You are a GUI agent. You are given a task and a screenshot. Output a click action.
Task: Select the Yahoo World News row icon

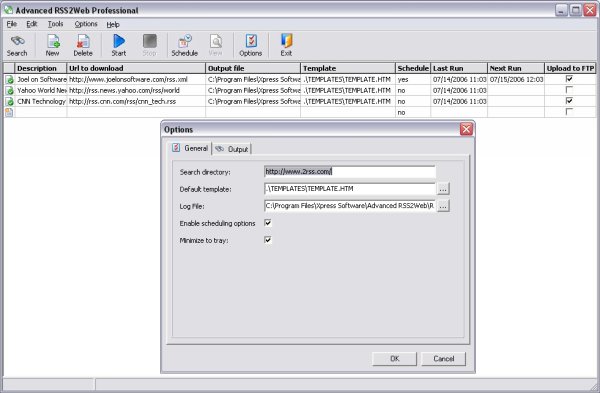point(9,91)
